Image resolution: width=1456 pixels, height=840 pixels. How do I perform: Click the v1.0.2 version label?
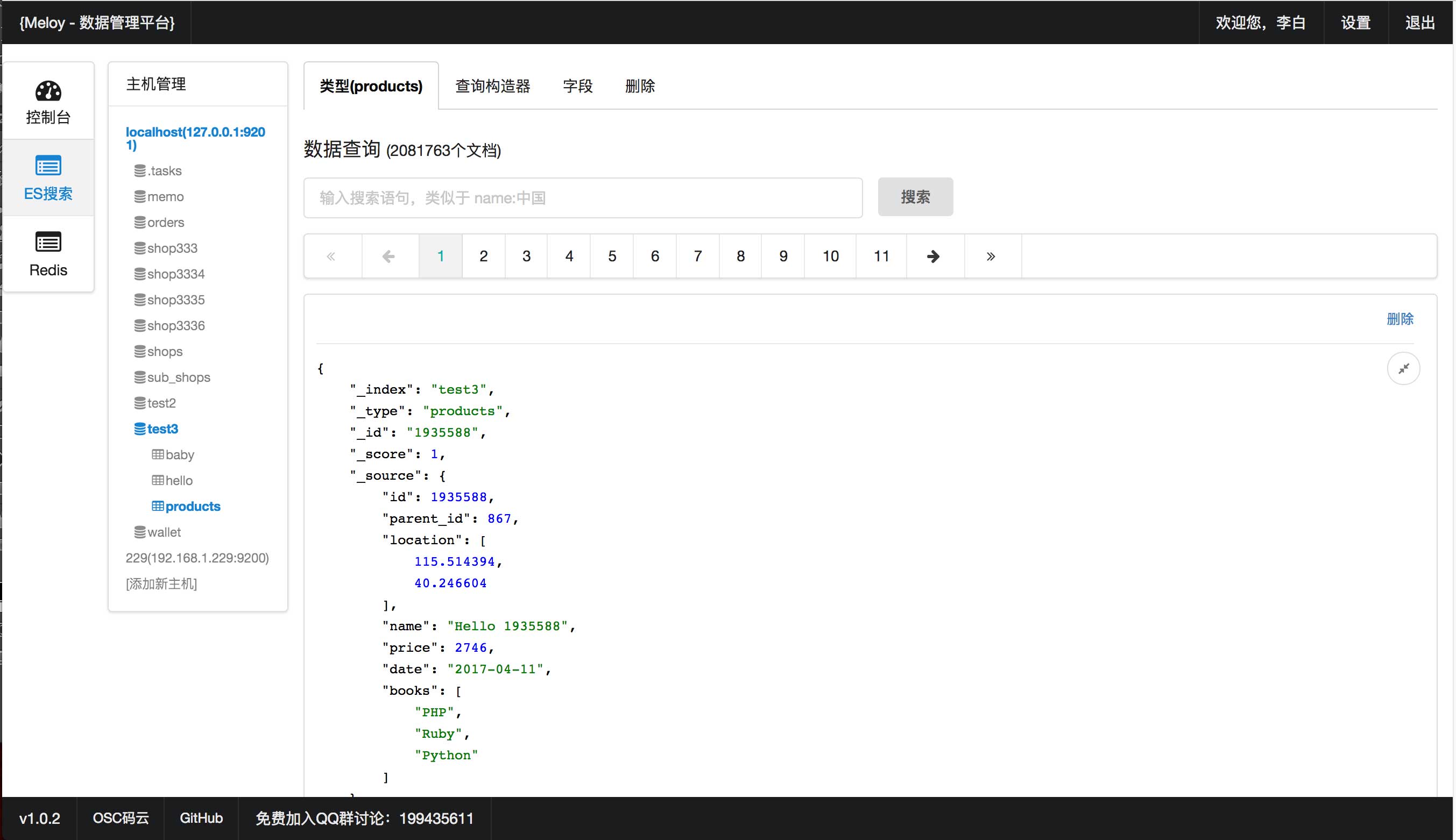click(x=40, y=818)
